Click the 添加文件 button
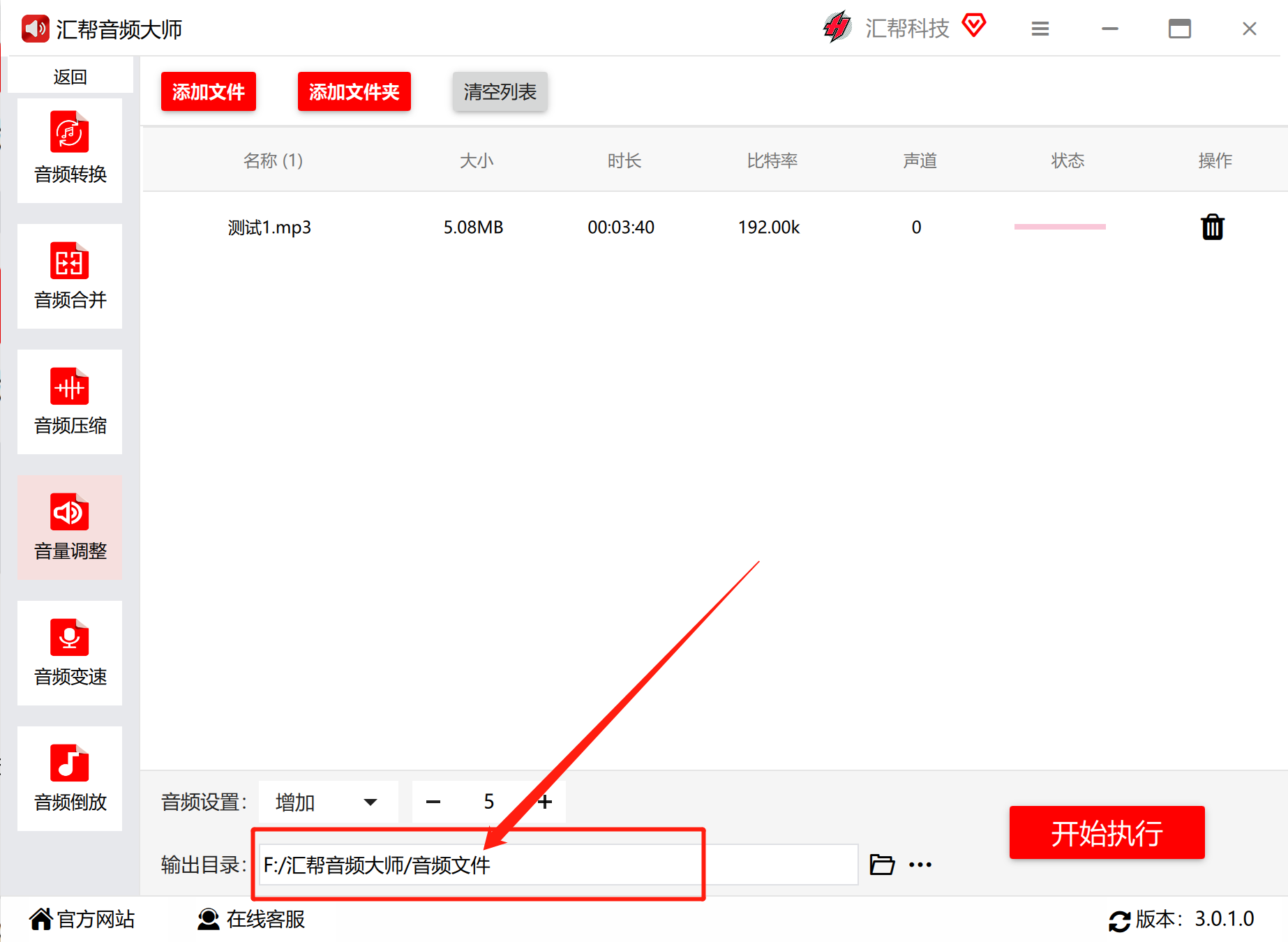The width and height of the screenshot is (1288, 942). tap(209, 91)
